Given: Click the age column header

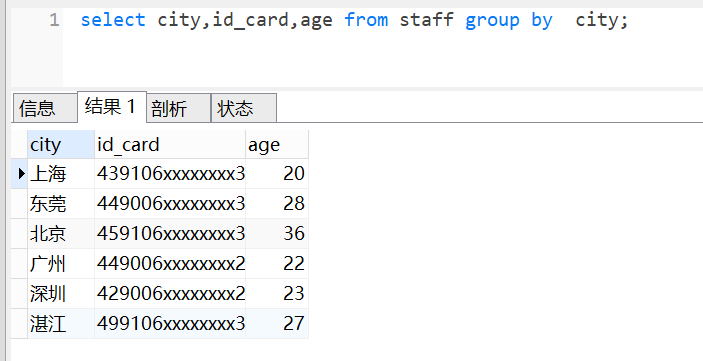Looking at the screenshot, I should [277, 144].
